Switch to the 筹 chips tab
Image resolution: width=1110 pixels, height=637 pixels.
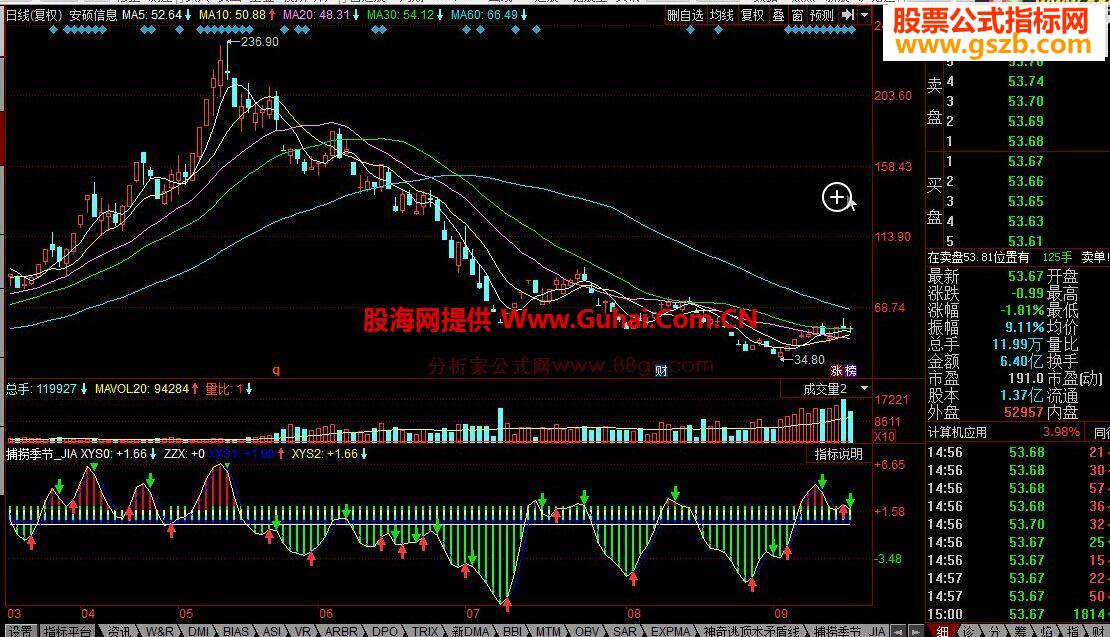click(1020, 631)
